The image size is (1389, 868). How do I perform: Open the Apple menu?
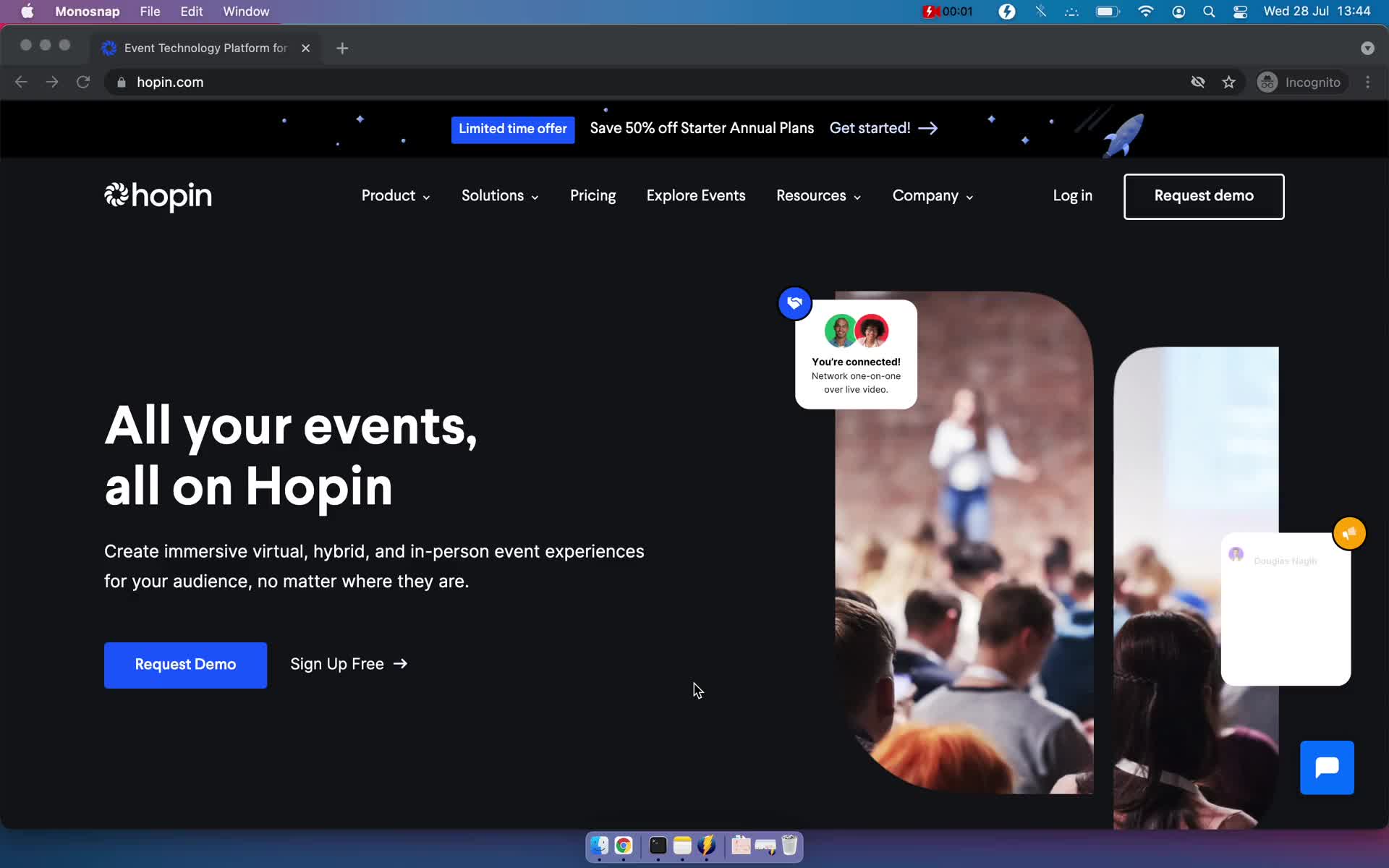[27, 11]
